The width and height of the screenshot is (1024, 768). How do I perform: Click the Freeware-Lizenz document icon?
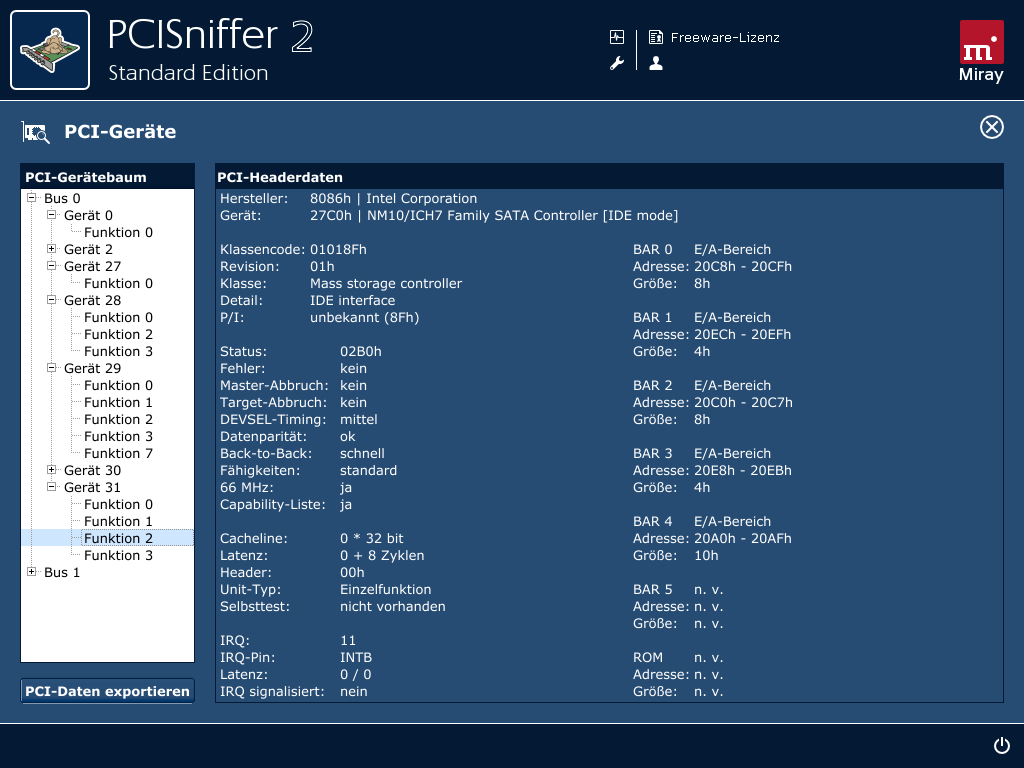(656, 36)
